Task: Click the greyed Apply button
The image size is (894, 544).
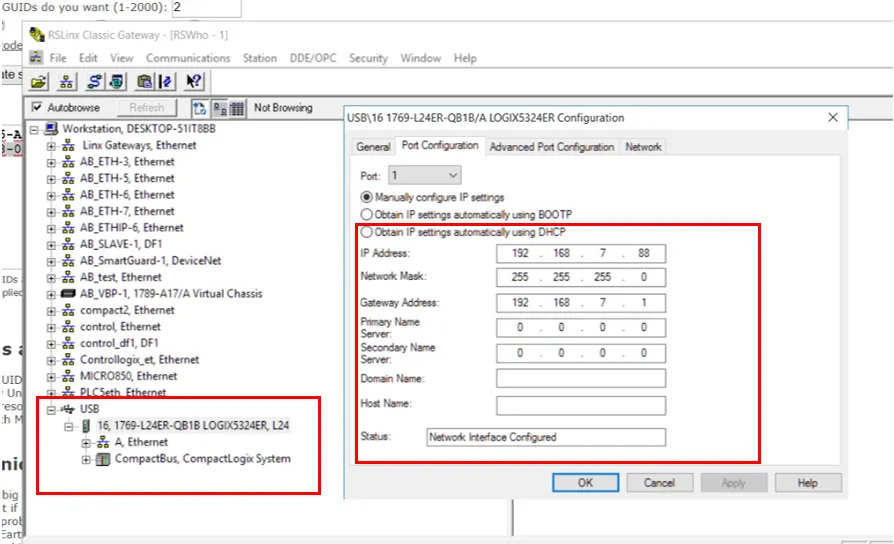Action: click(x=734, y=482)
